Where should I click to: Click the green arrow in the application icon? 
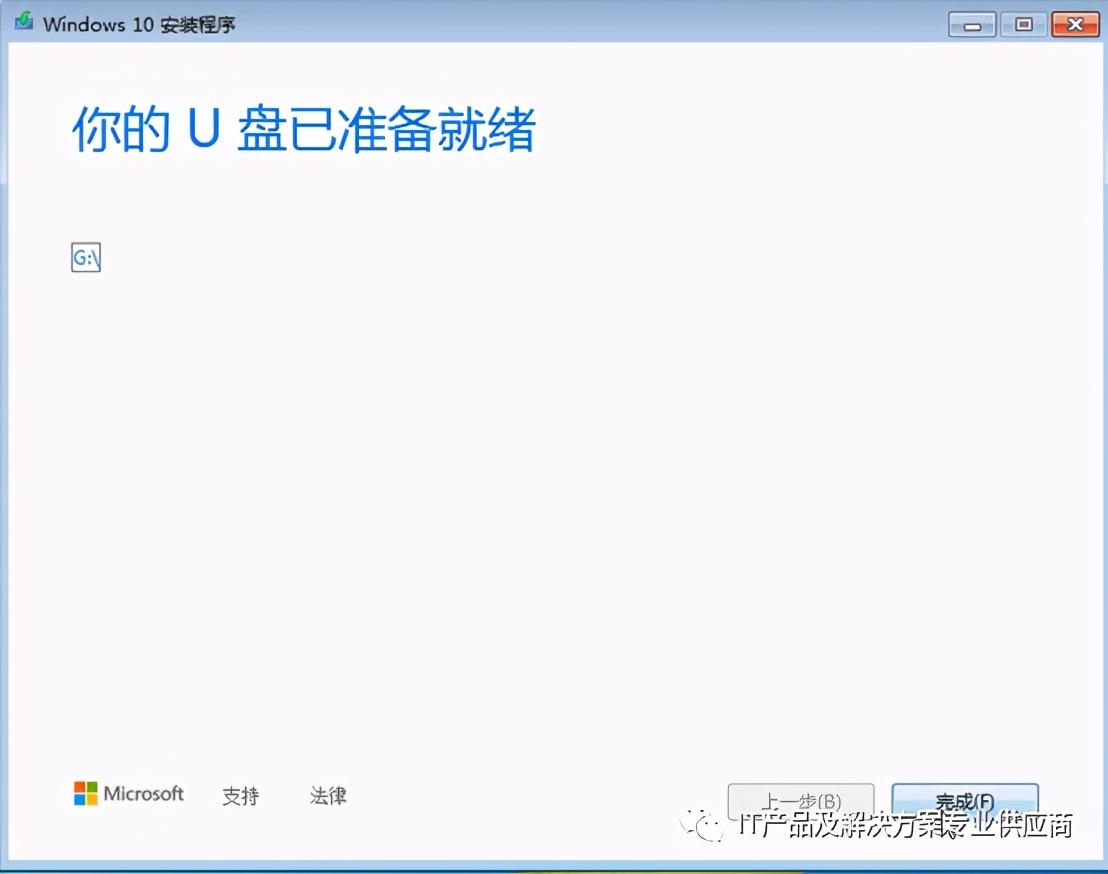point(22,19)
